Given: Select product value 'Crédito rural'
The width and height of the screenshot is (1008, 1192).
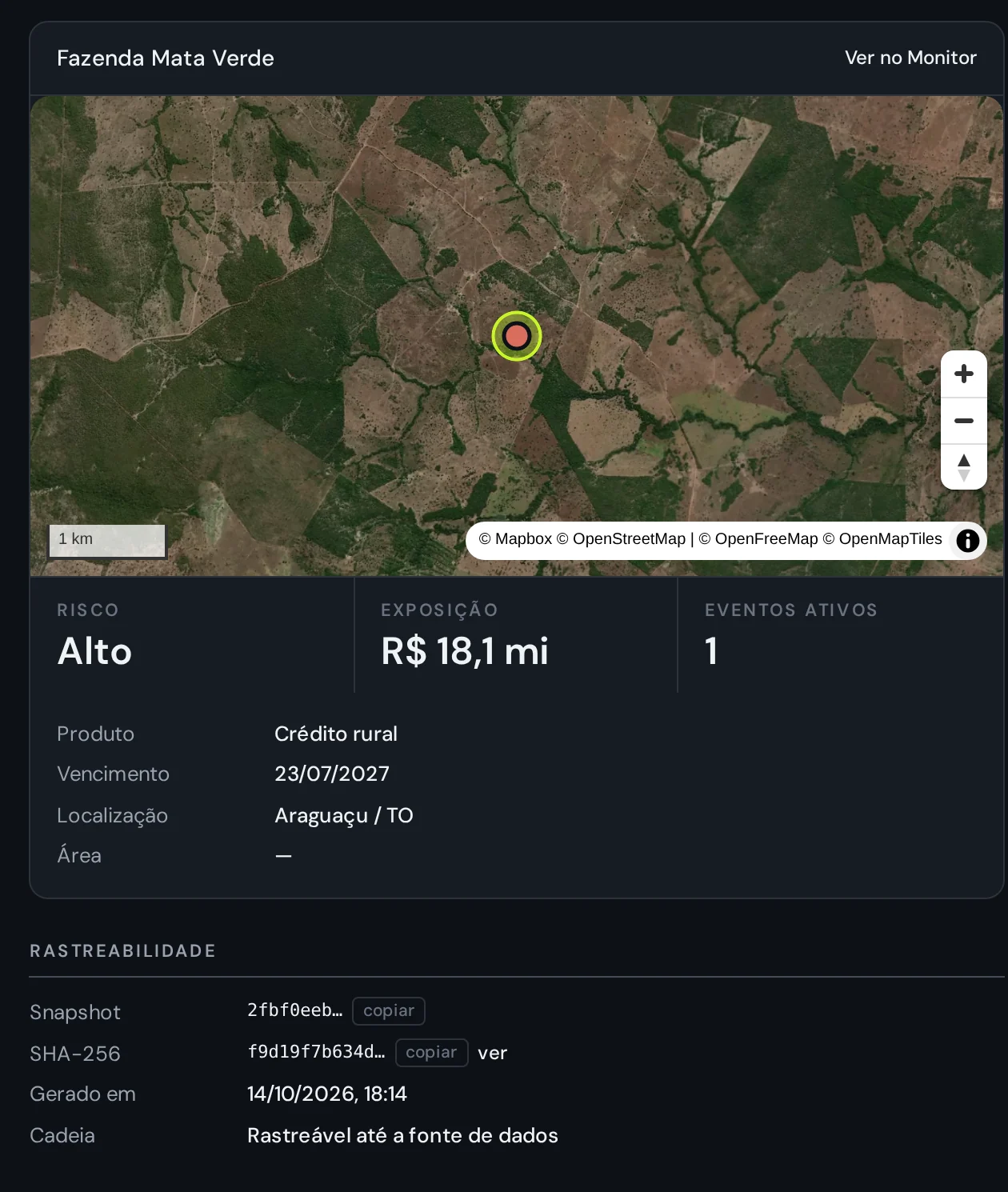Looking at the screenshot, I should (336, 734).
